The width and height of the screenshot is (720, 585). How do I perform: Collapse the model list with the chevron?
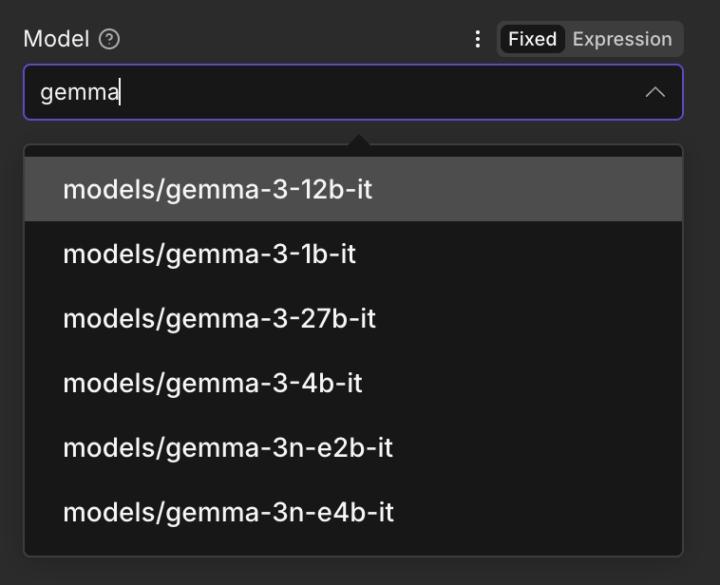655,93
